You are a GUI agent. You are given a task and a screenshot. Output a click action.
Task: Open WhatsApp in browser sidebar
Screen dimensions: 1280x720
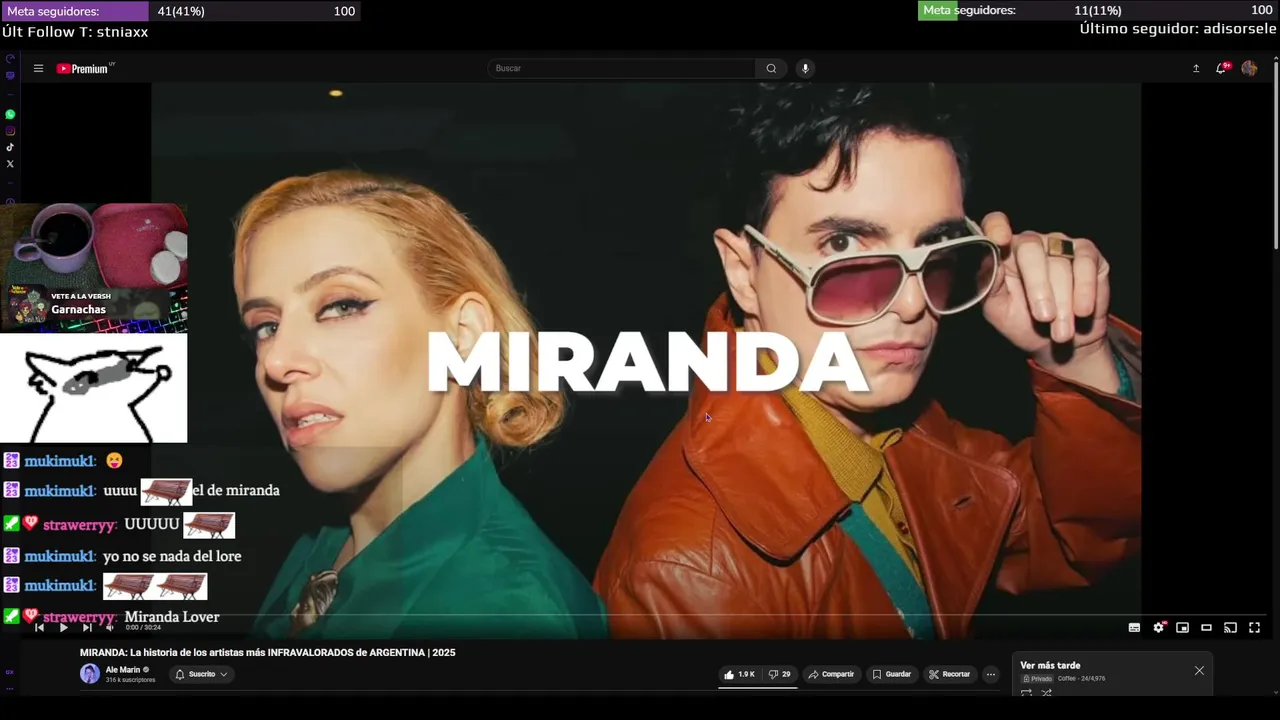[10, 114]
